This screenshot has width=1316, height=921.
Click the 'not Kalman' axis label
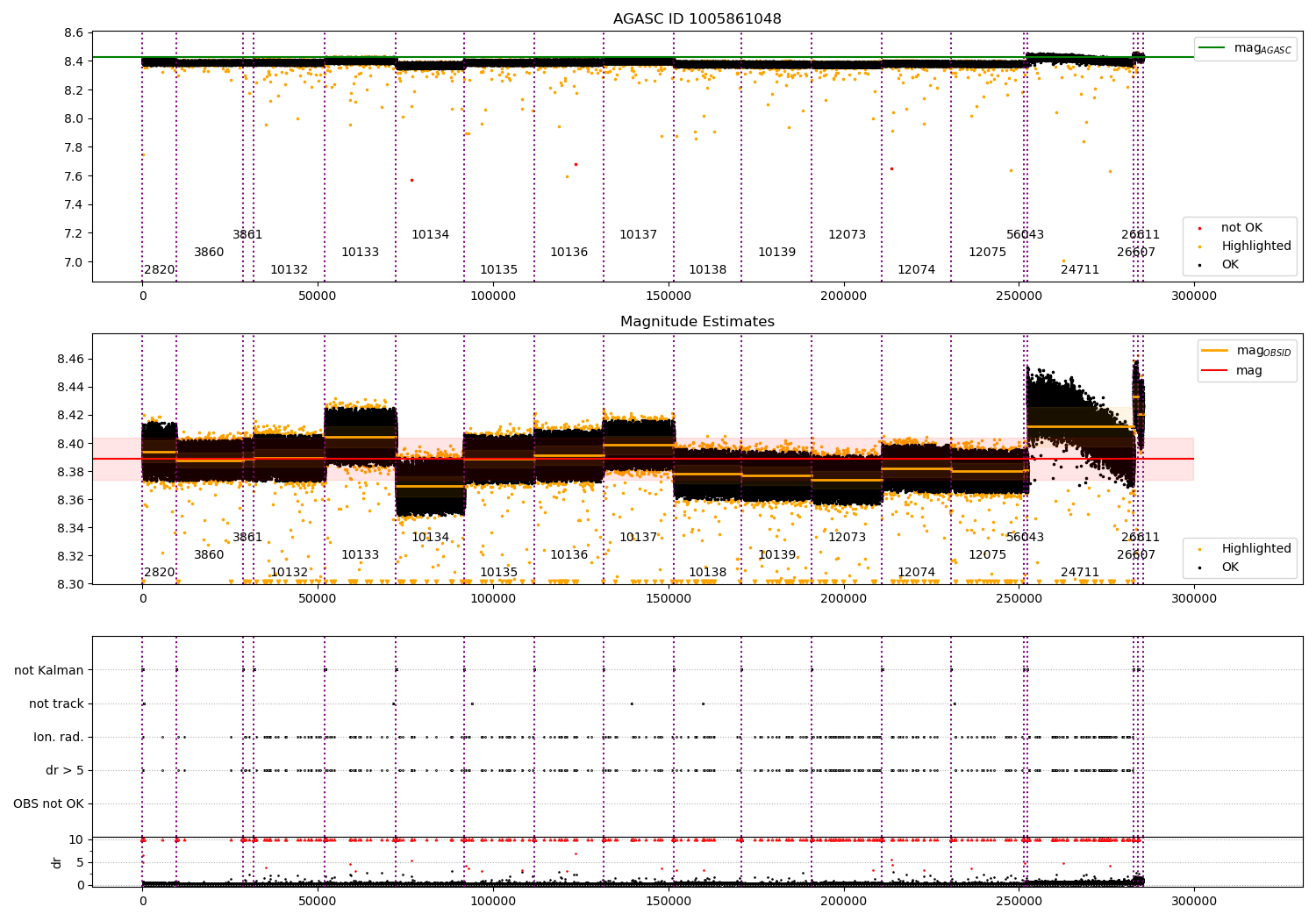coord(49,671)
